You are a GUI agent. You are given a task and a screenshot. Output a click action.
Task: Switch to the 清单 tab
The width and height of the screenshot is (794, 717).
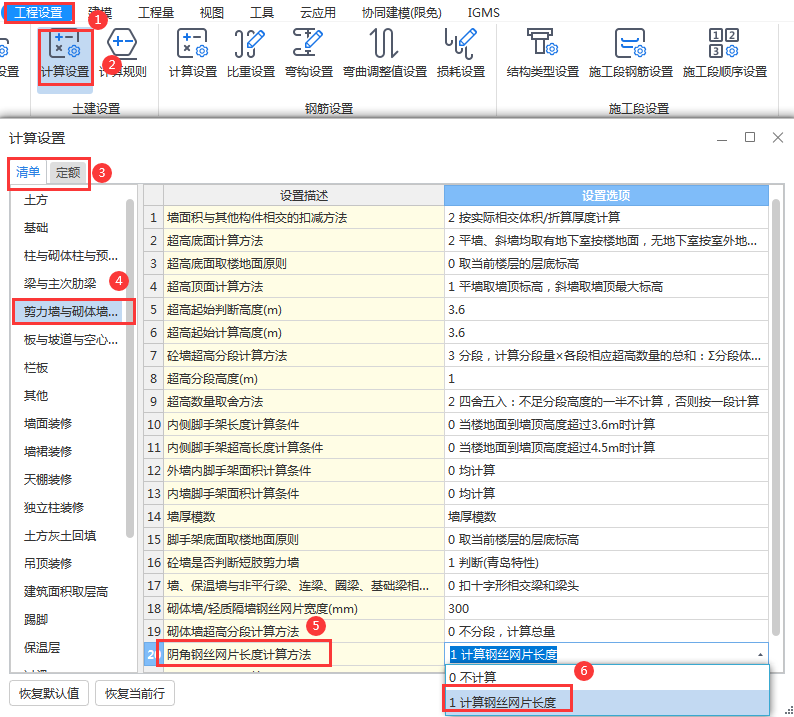coord(28,172)
